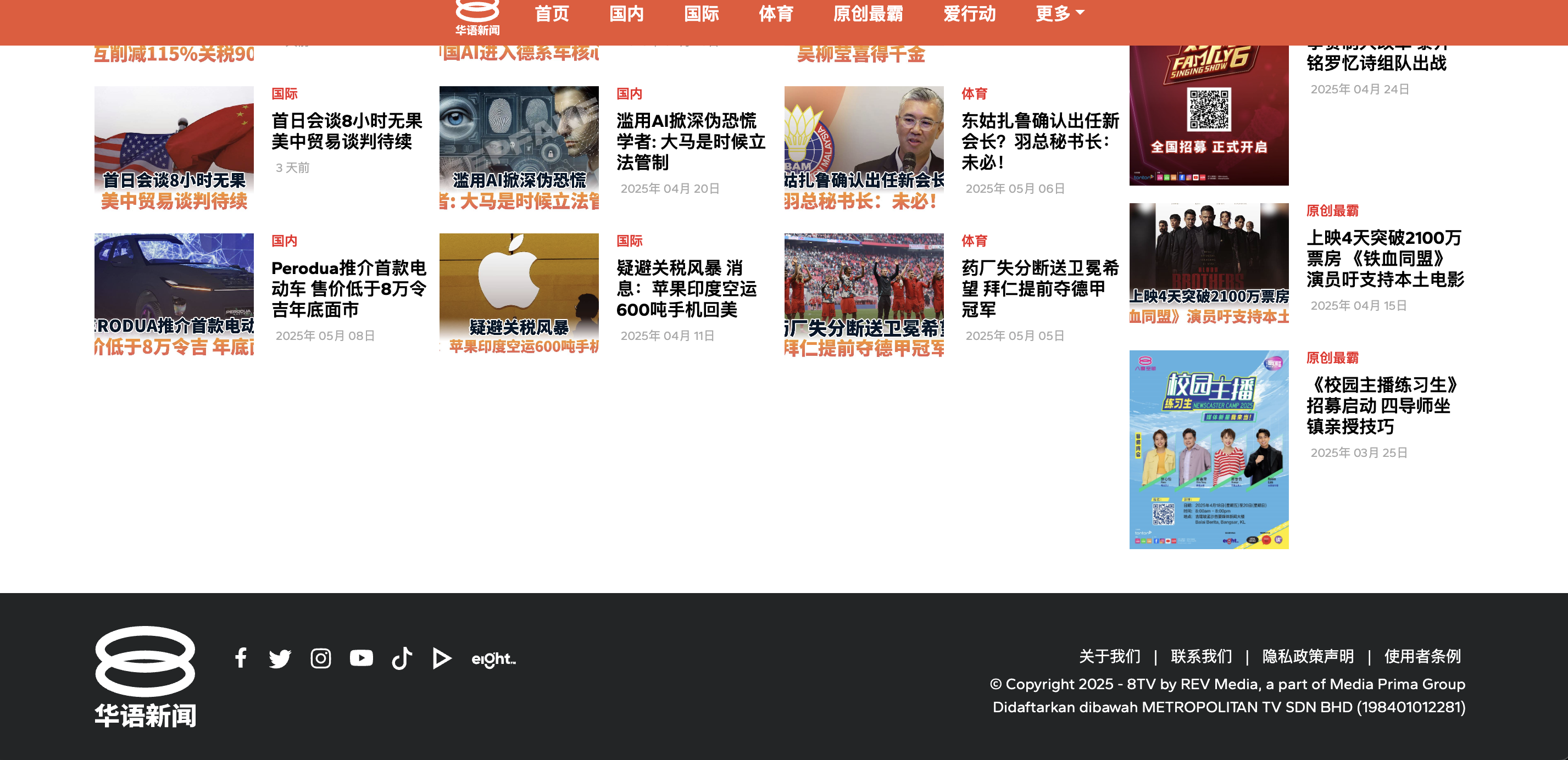Open Family Singing Show poster thumbnail

pos(1209,116)
